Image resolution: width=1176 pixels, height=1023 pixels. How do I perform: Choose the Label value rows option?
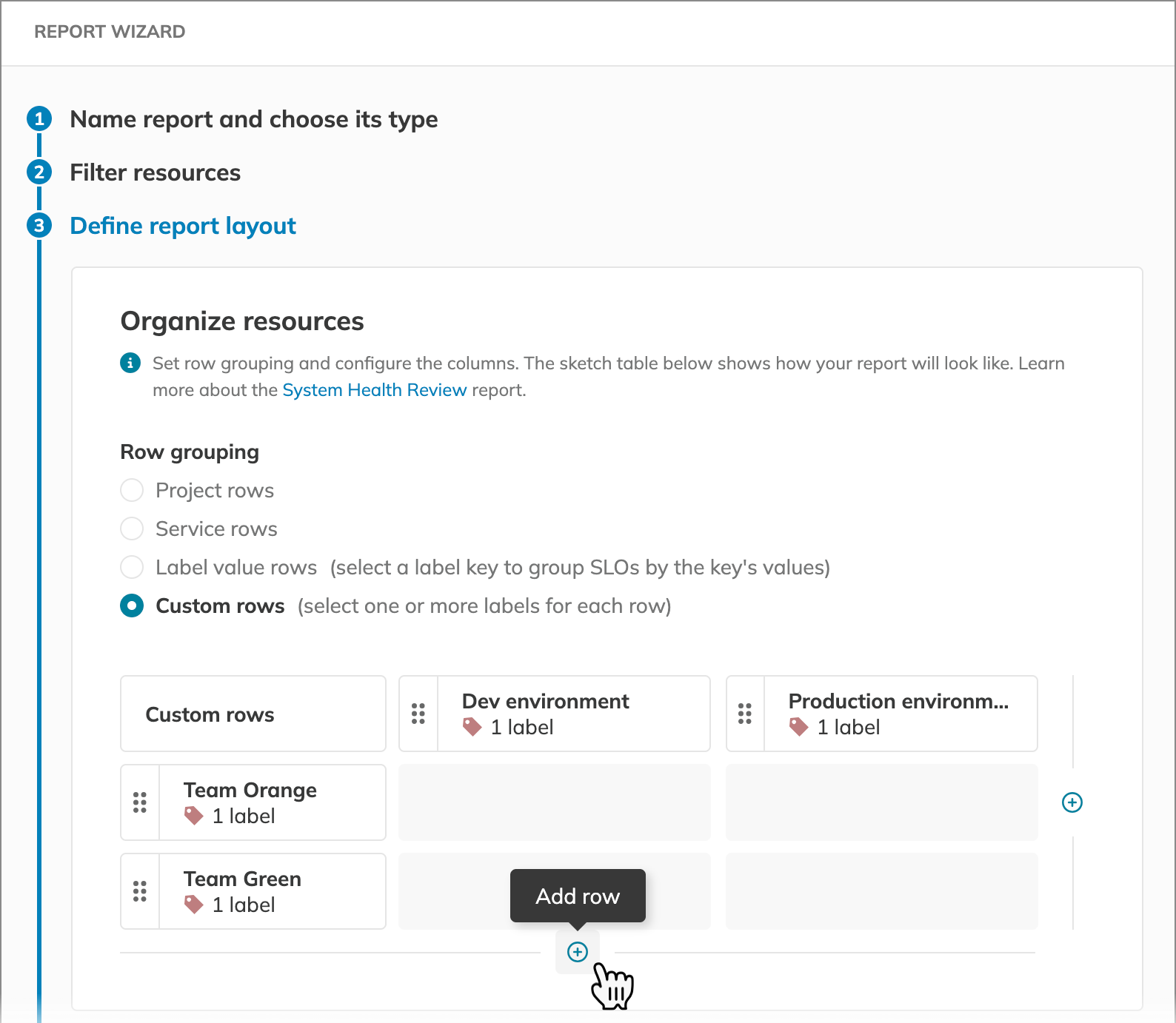[132, 567]
